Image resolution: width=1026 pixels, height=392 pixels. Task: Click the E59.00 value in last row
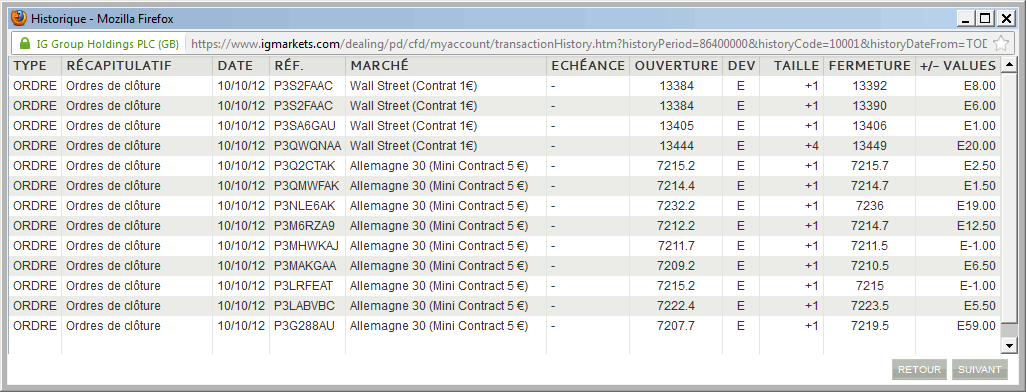[x=976, y=326]
